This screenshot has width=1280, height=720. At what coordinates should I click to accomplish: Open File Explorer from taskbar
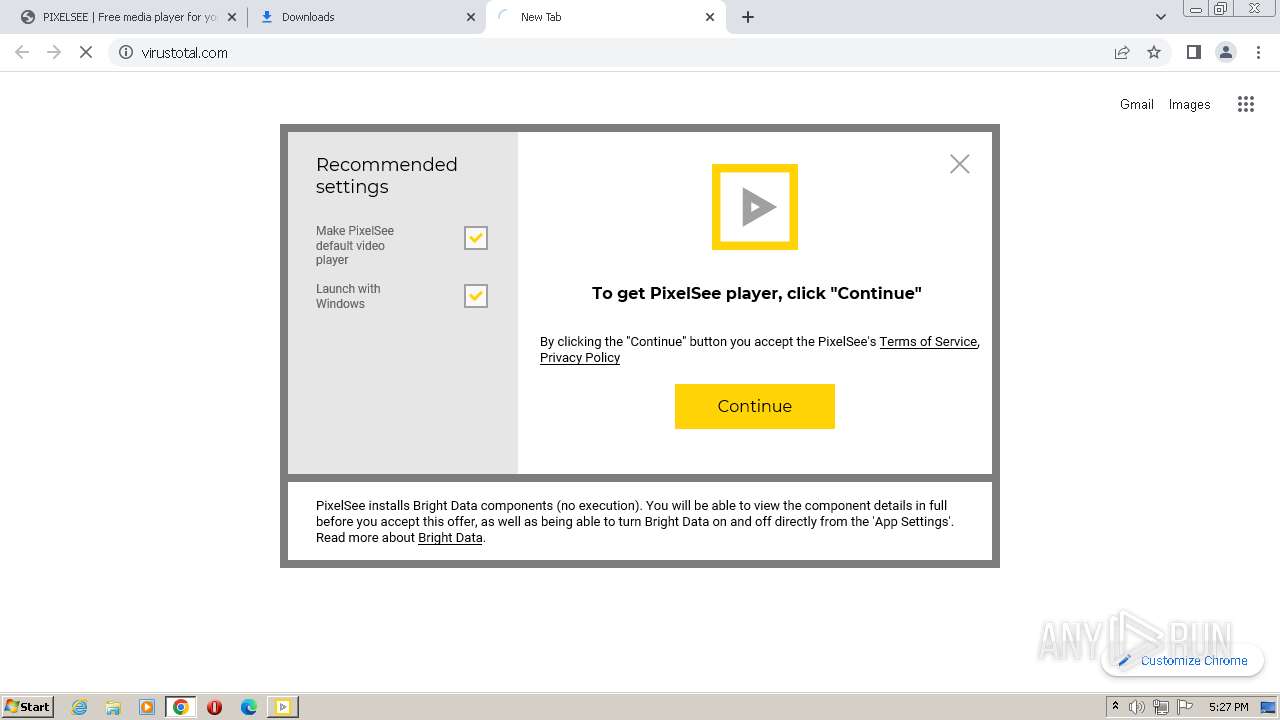[x=113, y=707]
